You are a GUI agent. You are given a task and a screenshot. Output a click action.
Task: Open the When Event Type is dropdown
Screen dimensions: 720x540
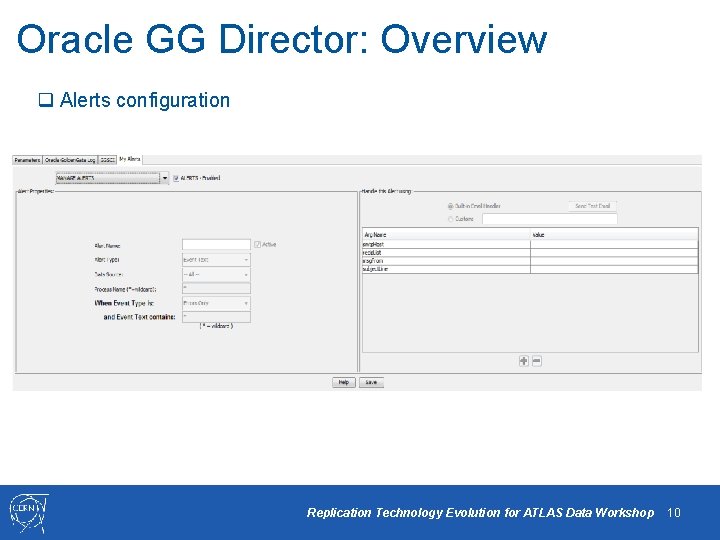pyautogui.click(x=216, y=303)
